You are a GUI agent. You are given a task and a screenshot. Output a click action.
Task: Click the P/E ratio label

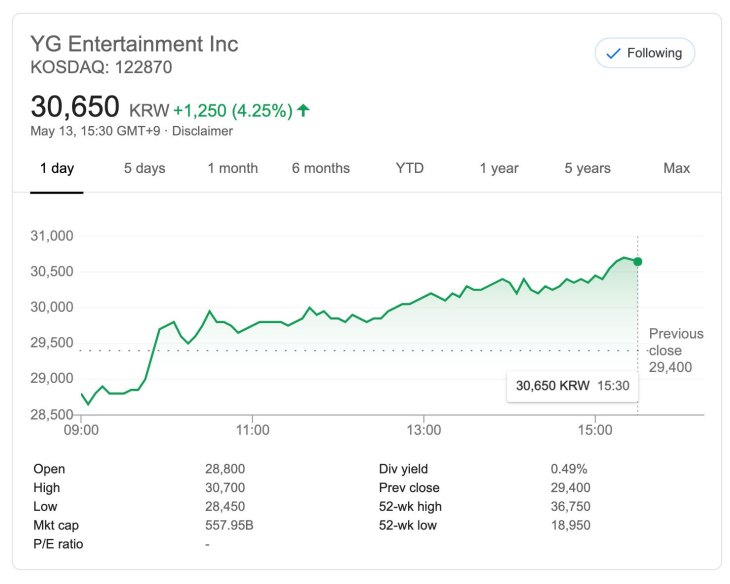point(58,544)
